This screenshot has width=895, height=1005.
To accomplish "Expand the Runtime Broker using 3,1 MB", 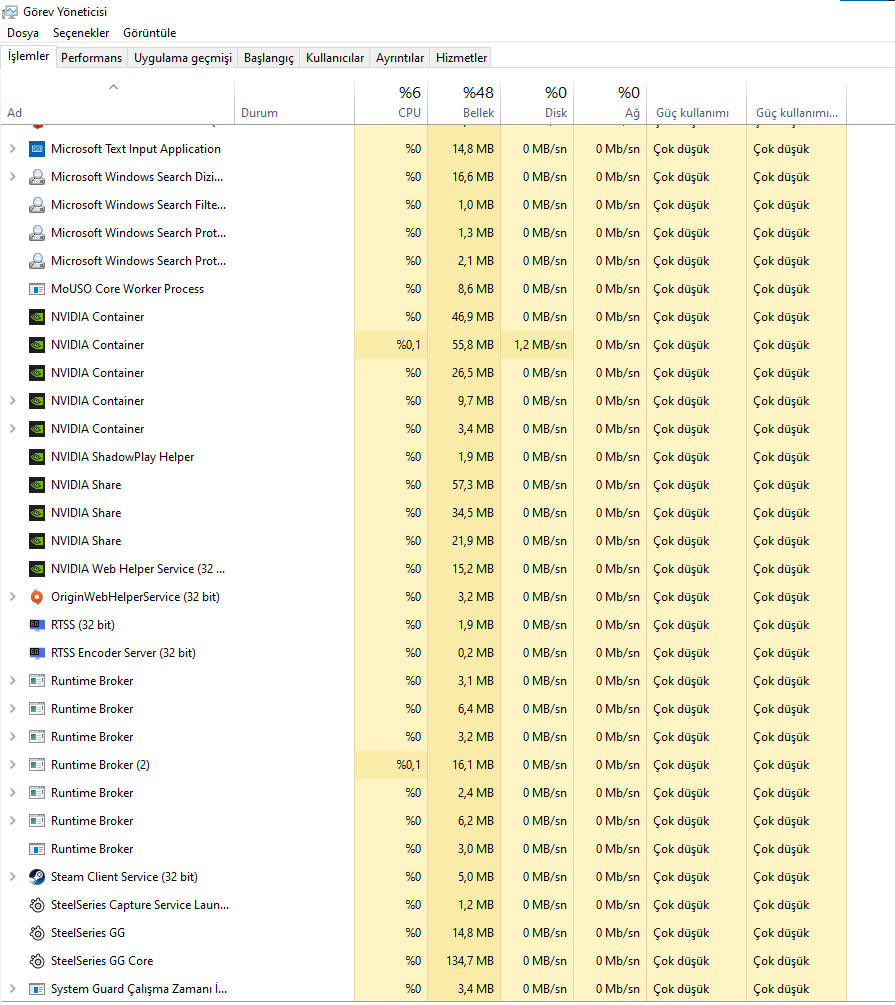I will point(12,681).
